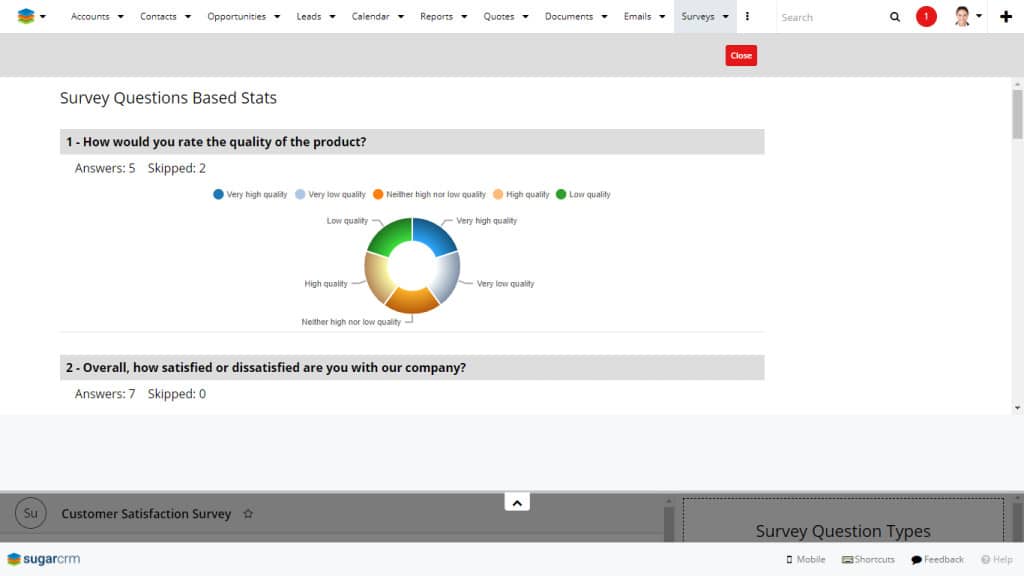Viewport: 1024px width, 576px height.
Task: Open the Emails module tab
Action: point(637,16)
